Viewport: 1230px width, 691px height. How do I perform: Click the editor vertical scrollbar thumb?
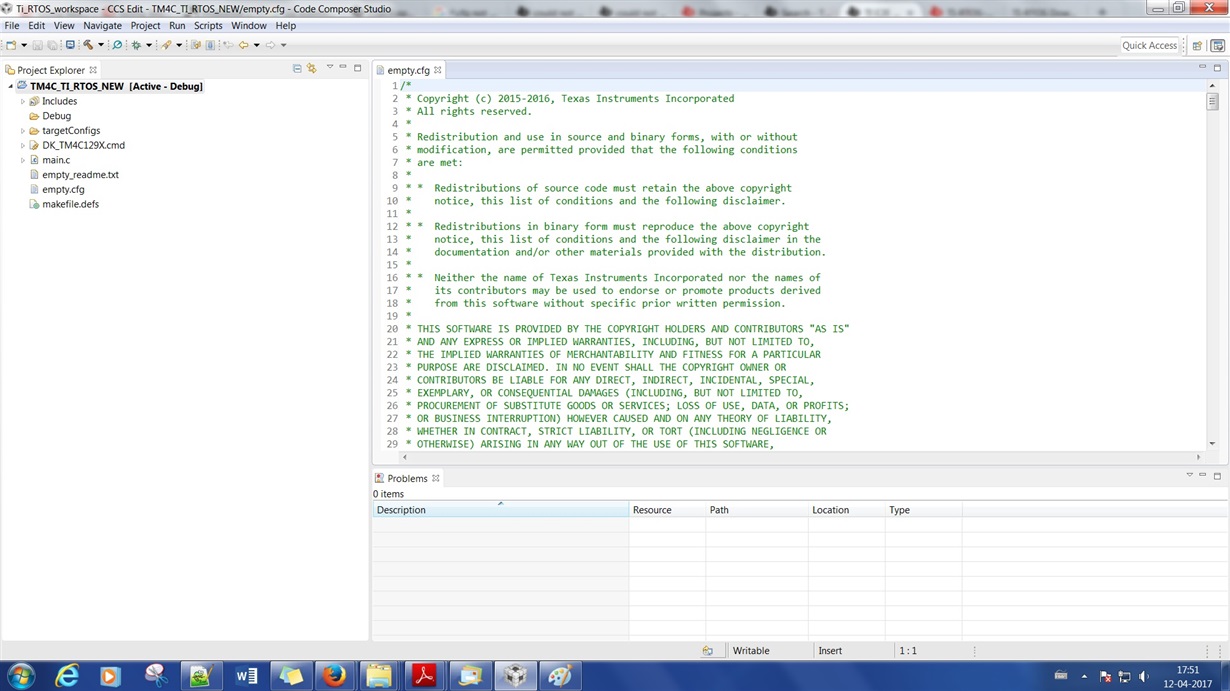(1212, 101)
